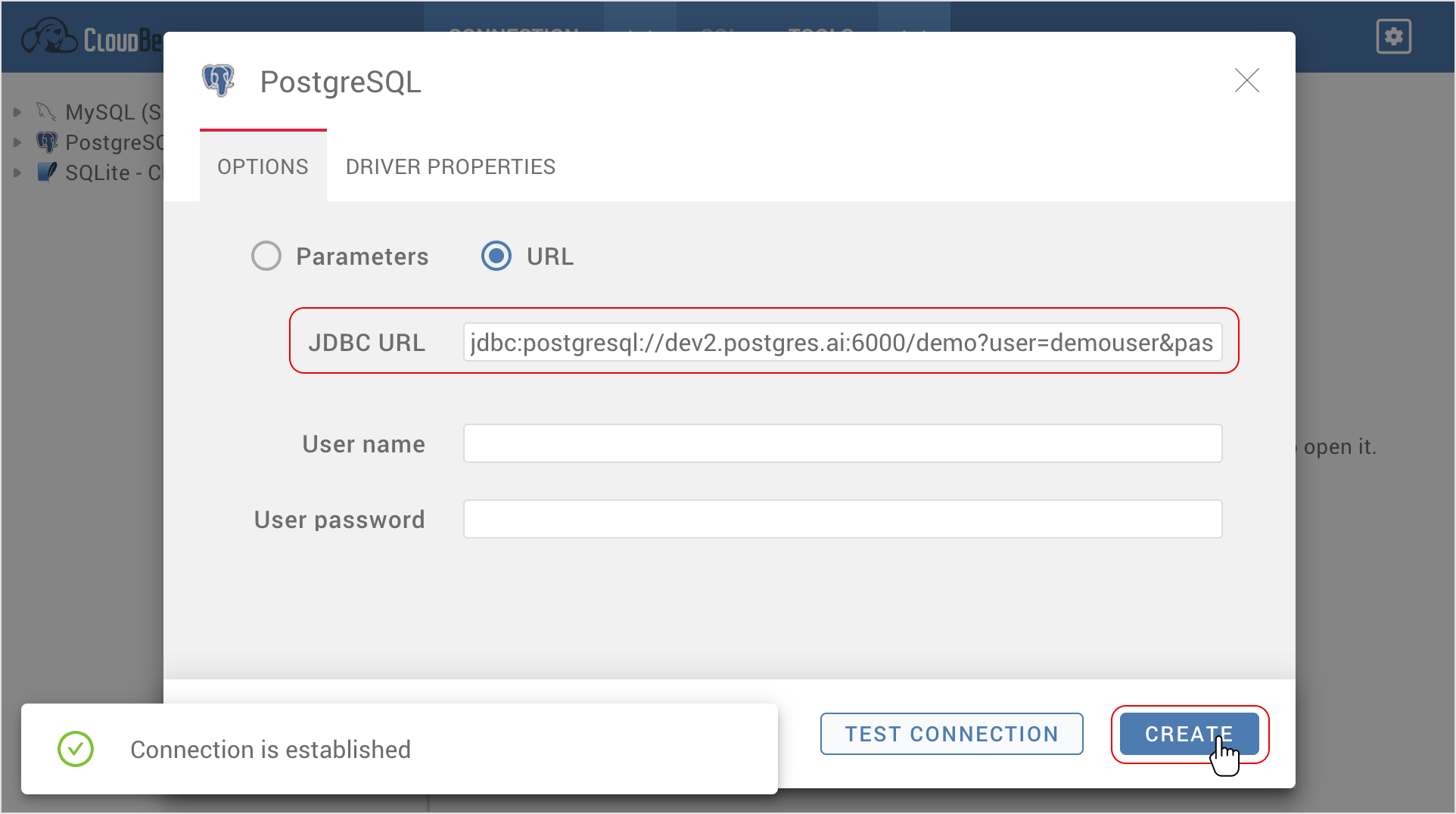
Task: Expand the MySQL connection node
Action: pyautogui.click(x=17, y=112)
